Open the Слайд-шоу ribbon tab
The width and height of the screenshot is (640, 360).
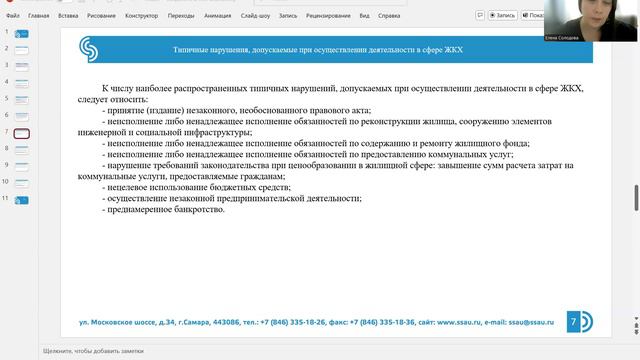point(255,16)
